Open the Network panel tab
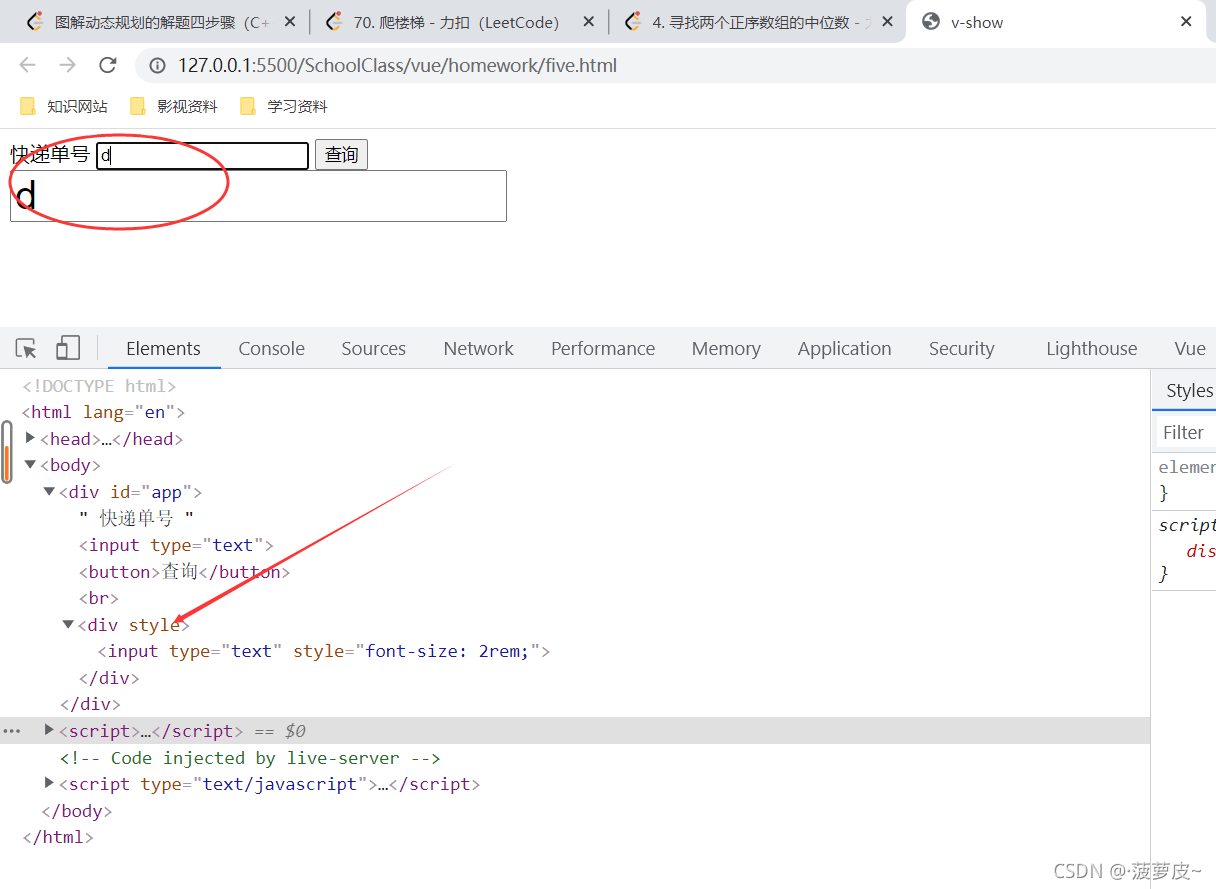1216x889 pixels. point(478,348)
